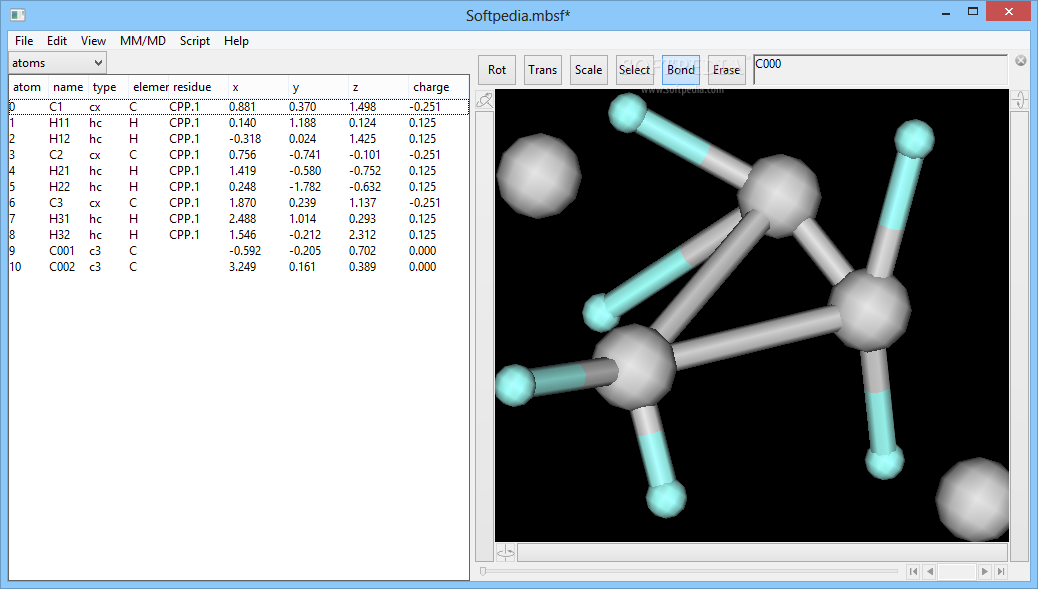Activate the Scale mode button
The height and width of the screenshot is (589, 1038).
tap(589, 70)
